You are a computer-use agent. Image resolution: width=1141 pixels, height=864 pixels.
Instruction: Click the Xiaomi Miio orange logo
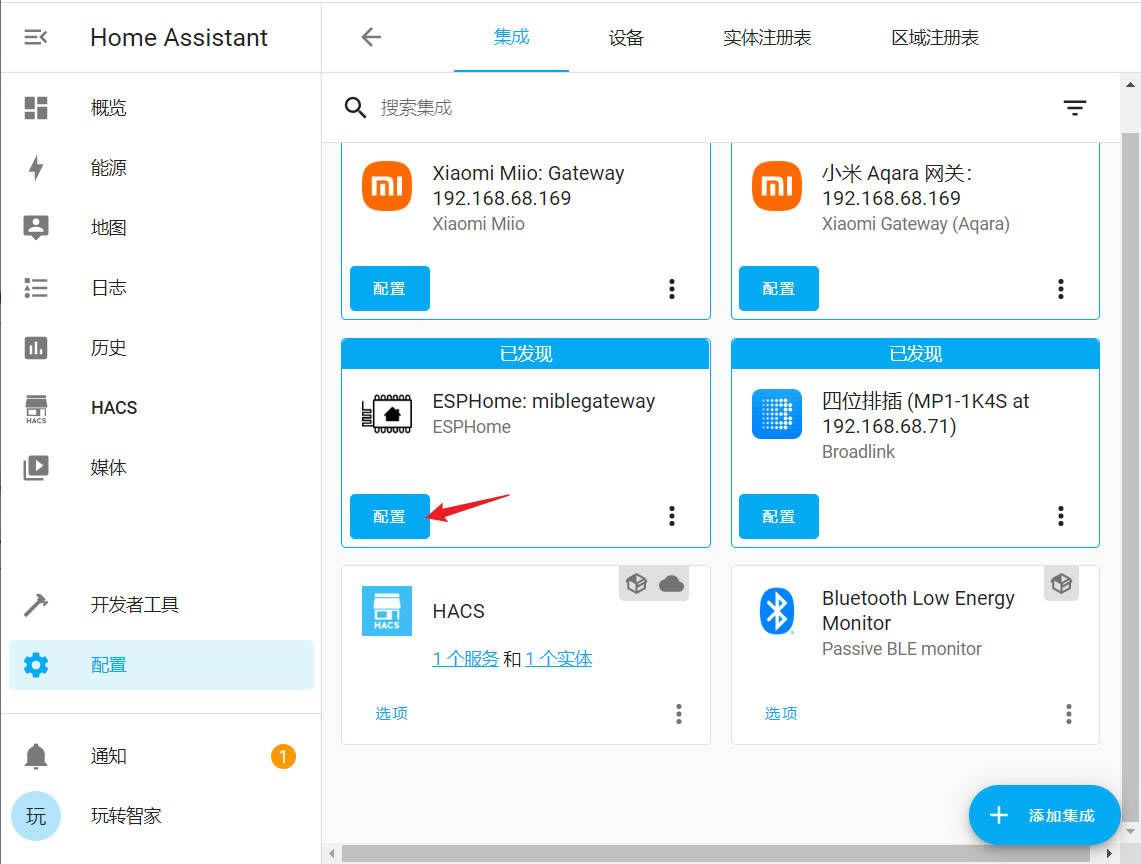(x=387, y=186)
